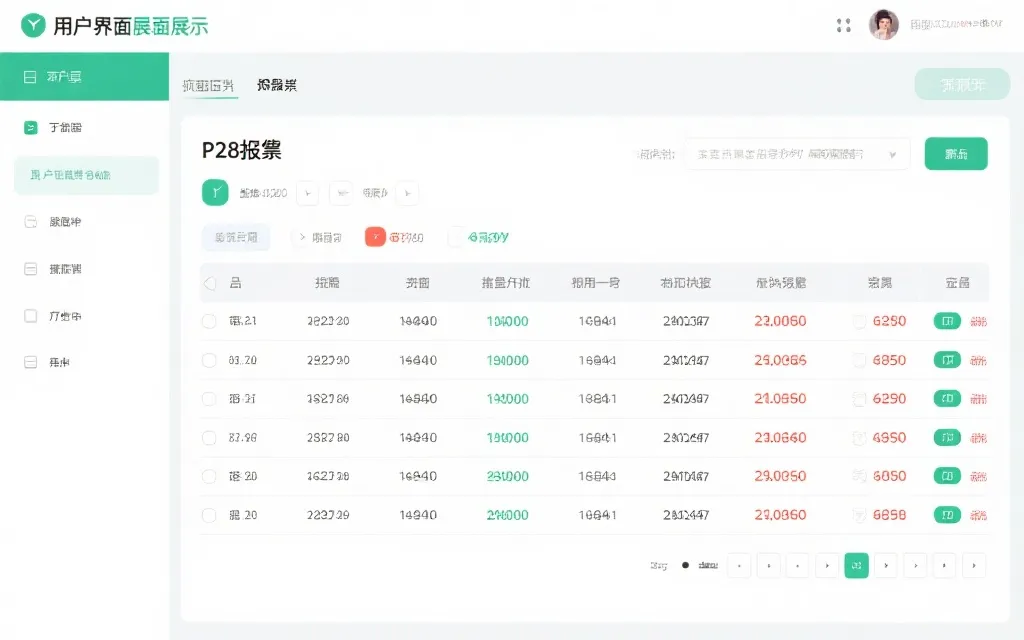Image resolution: width=1024 pixels, height=640 pixels.
Task: Check the checkbox on the first table row
Action: pos(207,320)
